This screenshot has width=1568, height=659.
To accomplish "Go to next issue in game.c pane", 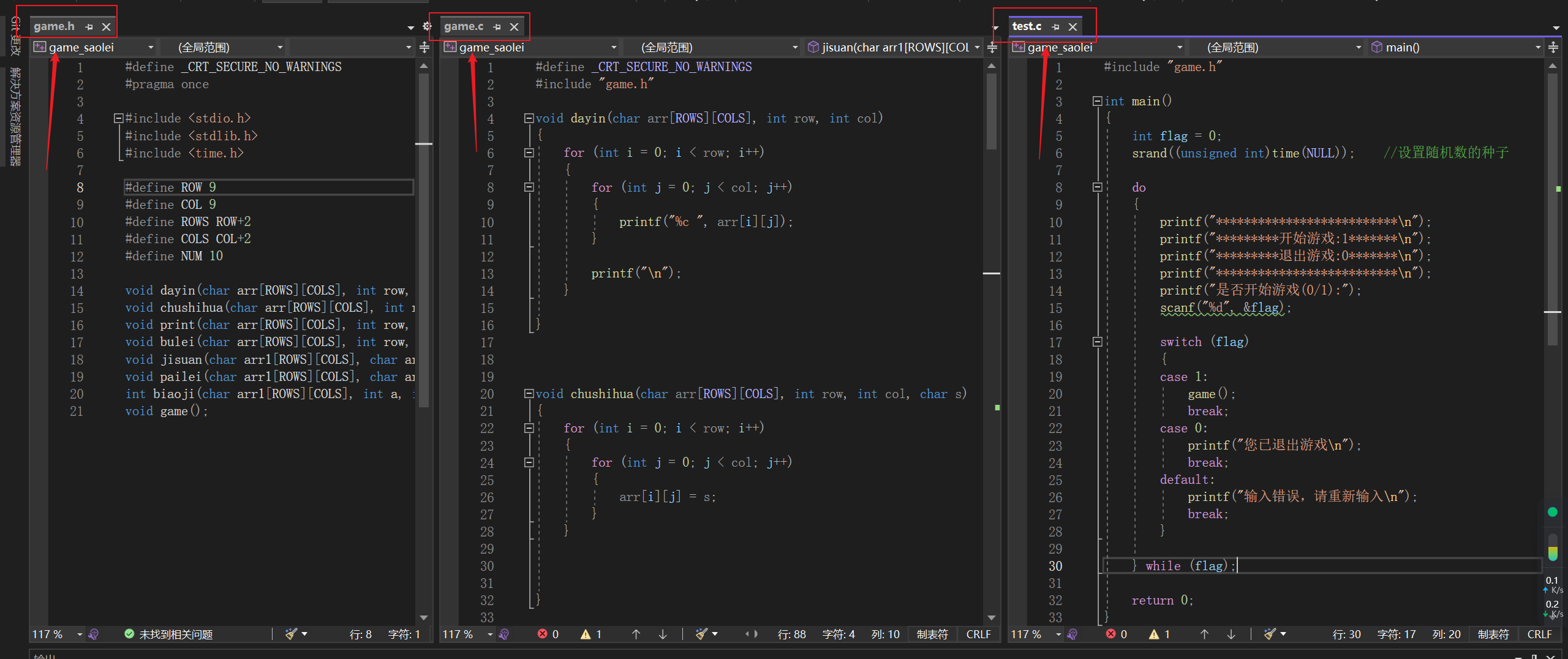I will point(663,635).
